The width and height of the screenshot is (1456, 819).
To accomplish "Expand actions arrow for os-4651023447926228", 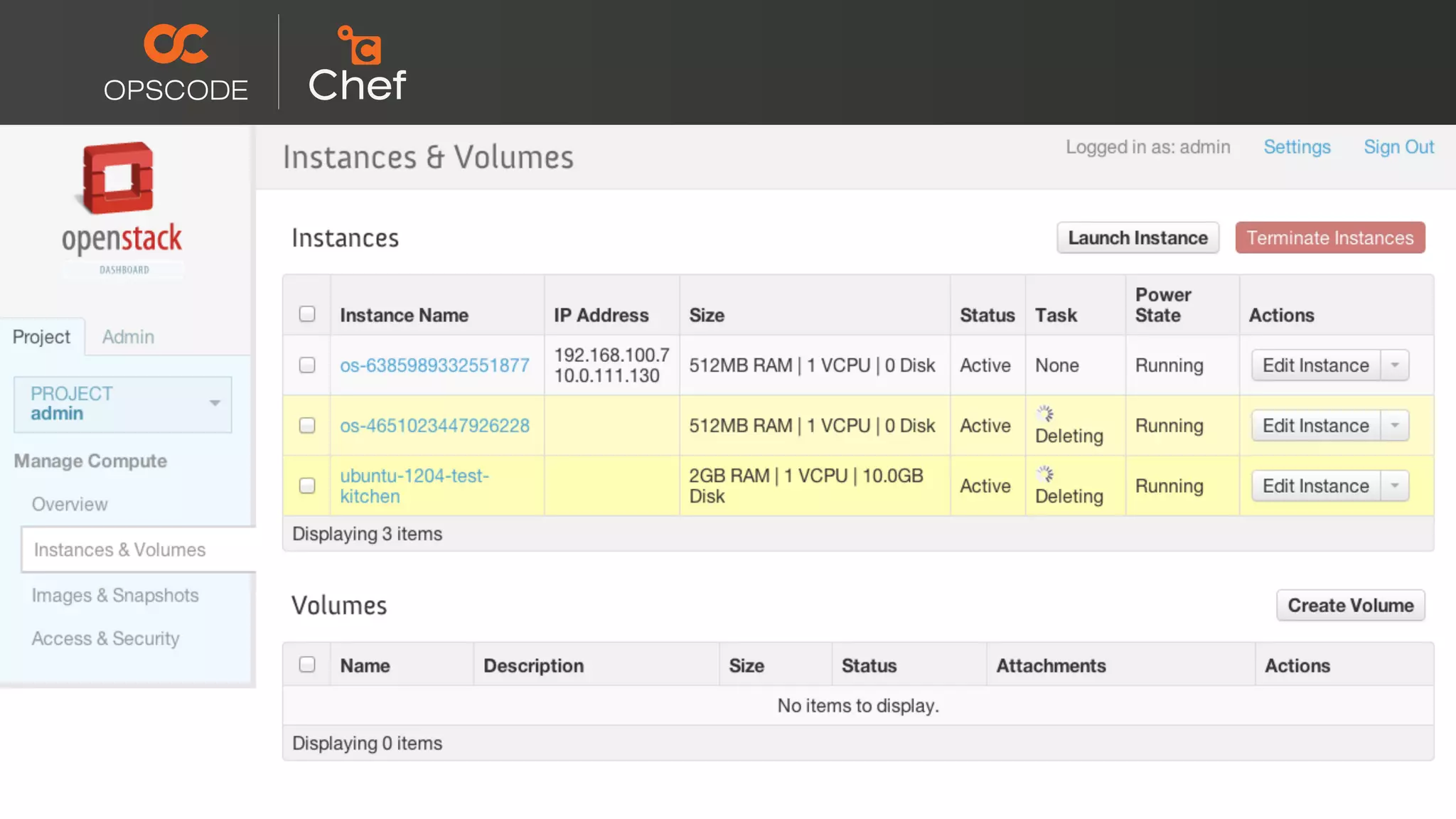I will pyautogui.click(x=1395, y=426).
